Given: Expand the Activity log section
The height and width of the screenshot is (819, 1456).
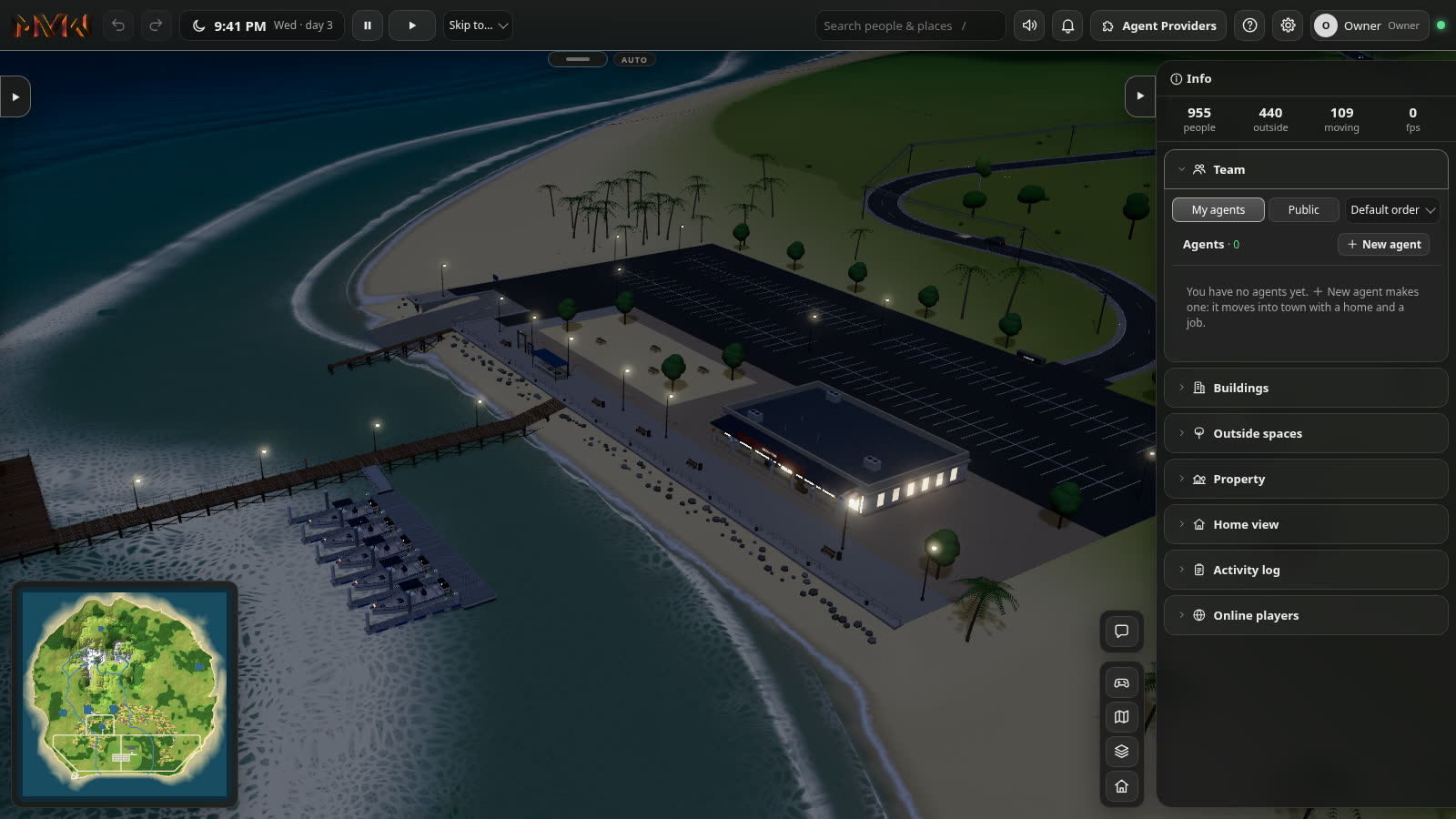Looking at the screenshot, I should 1306,570.
